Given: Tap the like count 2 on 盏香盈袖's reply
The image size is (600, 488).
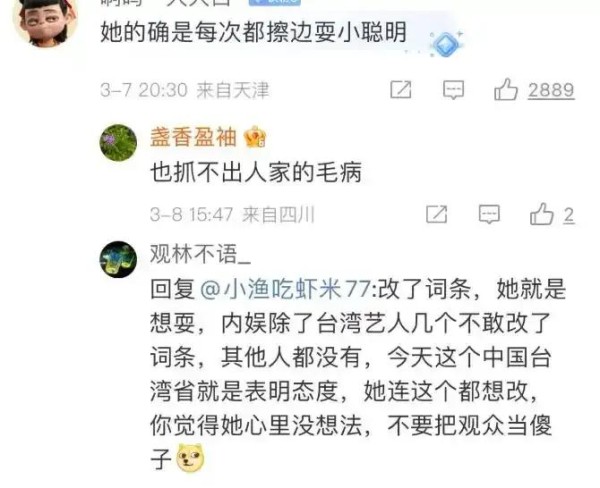Looking at the screenshot, I should 569,215.
